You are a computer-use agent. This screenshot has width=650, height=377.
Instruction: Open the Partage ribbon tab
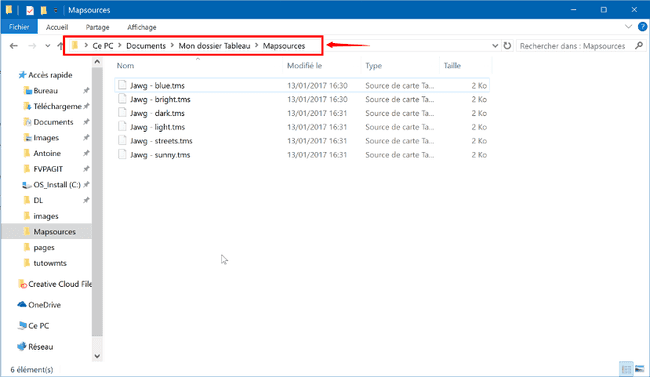pos(97,27)
